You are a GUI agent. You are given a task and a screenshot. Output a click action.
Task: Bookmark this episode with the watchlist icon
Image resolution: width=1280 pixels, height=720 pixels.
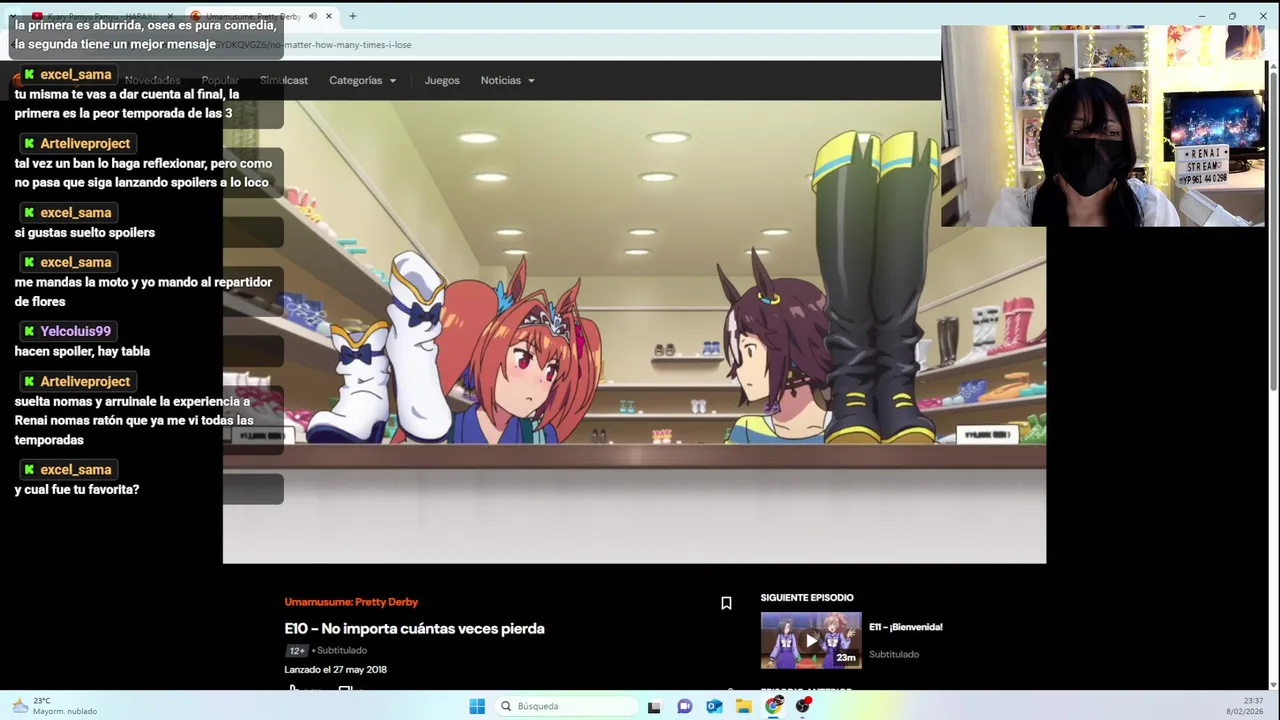point(726,603)
